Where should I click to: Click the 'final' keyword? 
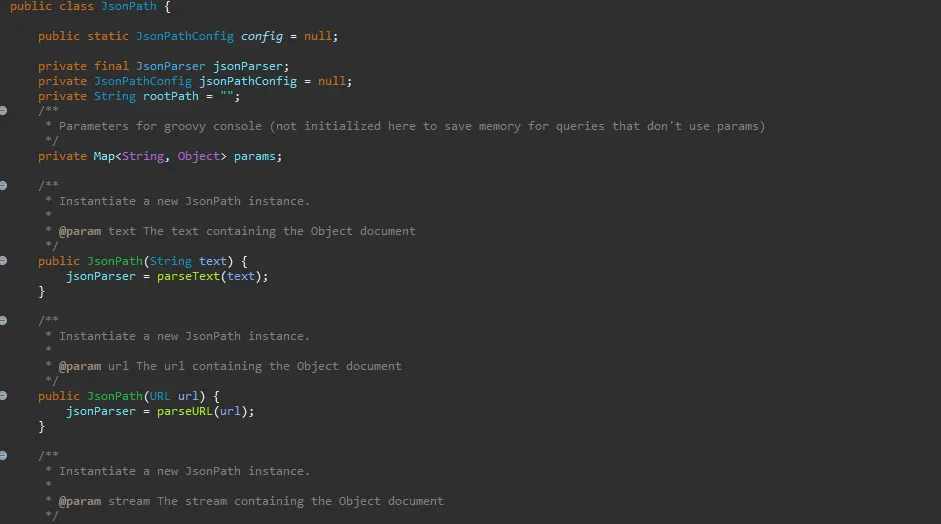112,66
